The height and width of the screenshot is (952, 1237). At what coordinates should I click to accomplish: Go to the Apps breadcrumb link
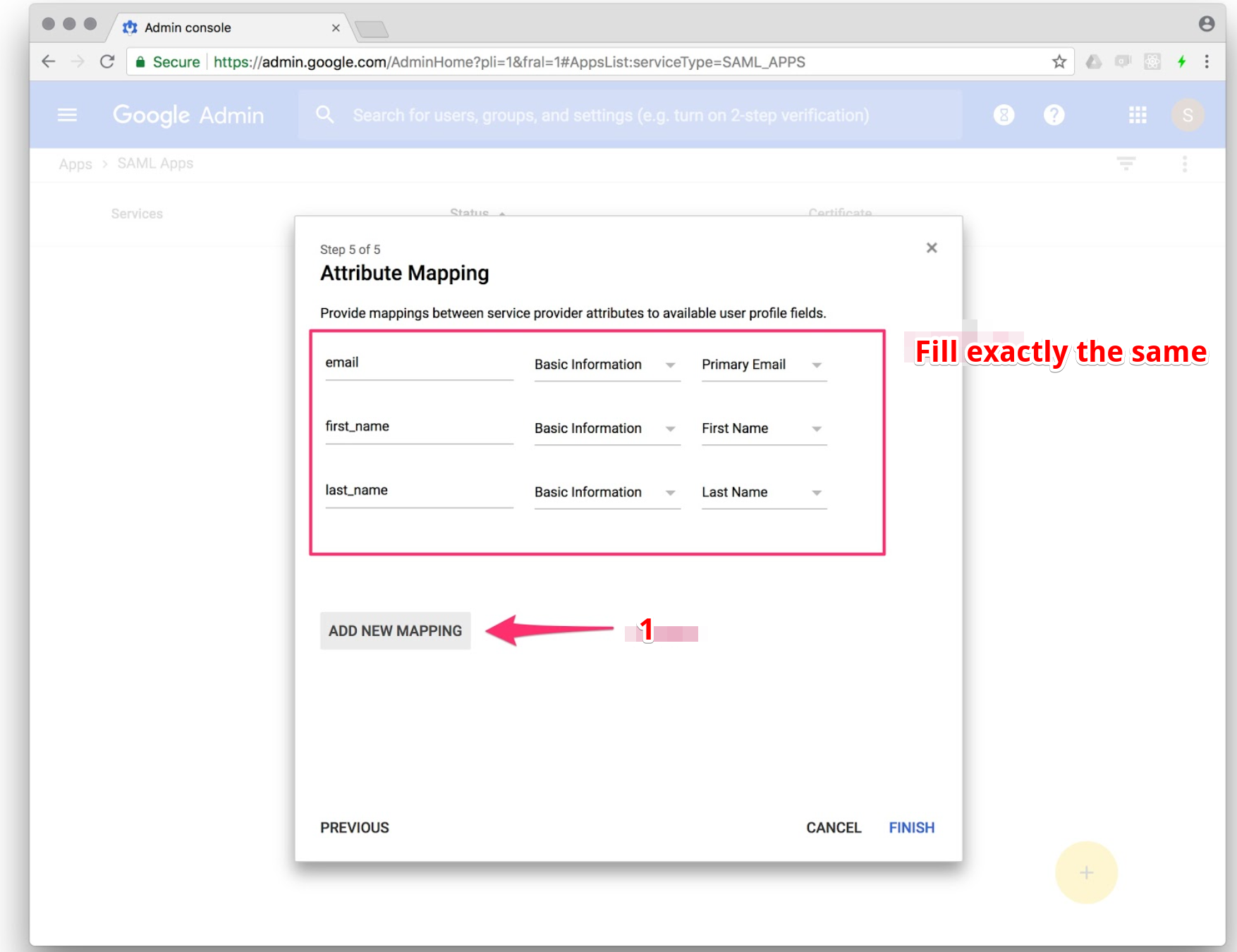pos(75,164)
